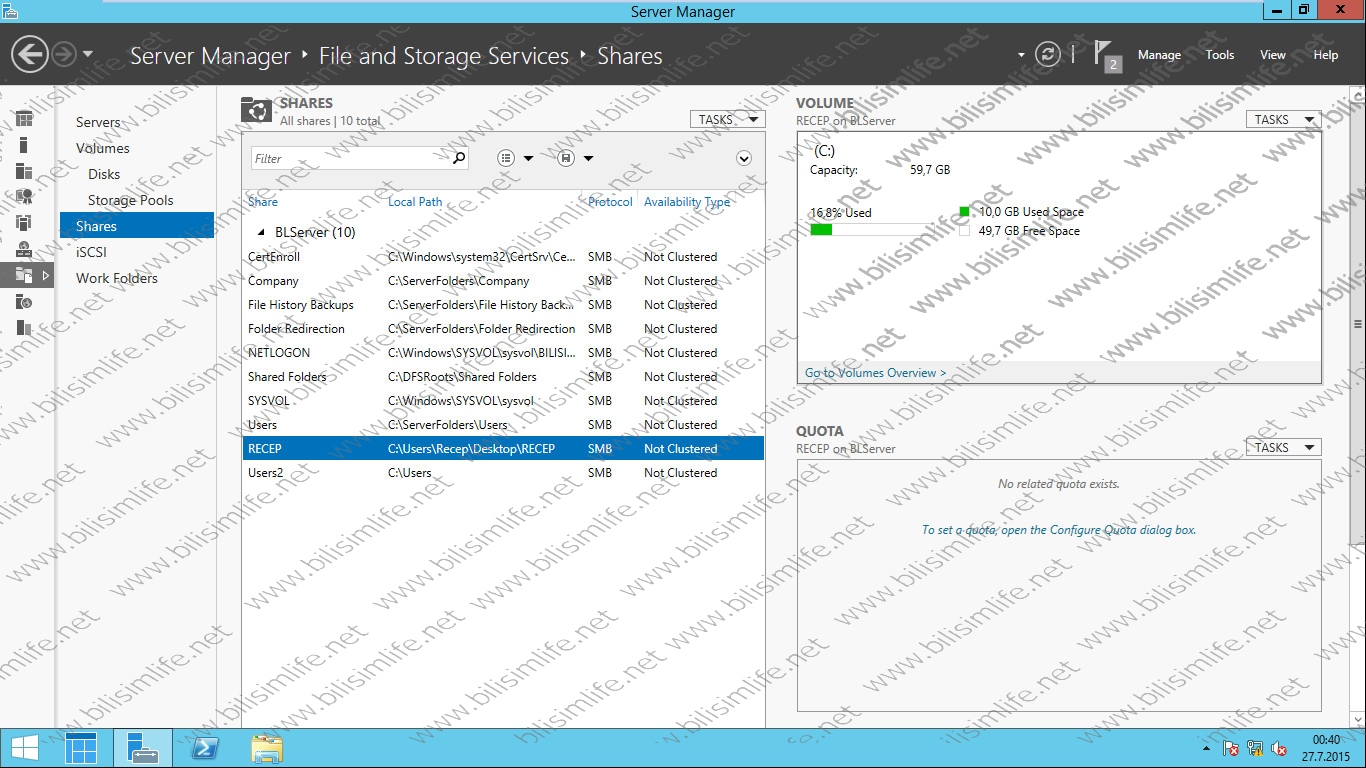Open Disks under Volumes
1366x768 pixels.
pyautogui.click(x=104, y=174)
